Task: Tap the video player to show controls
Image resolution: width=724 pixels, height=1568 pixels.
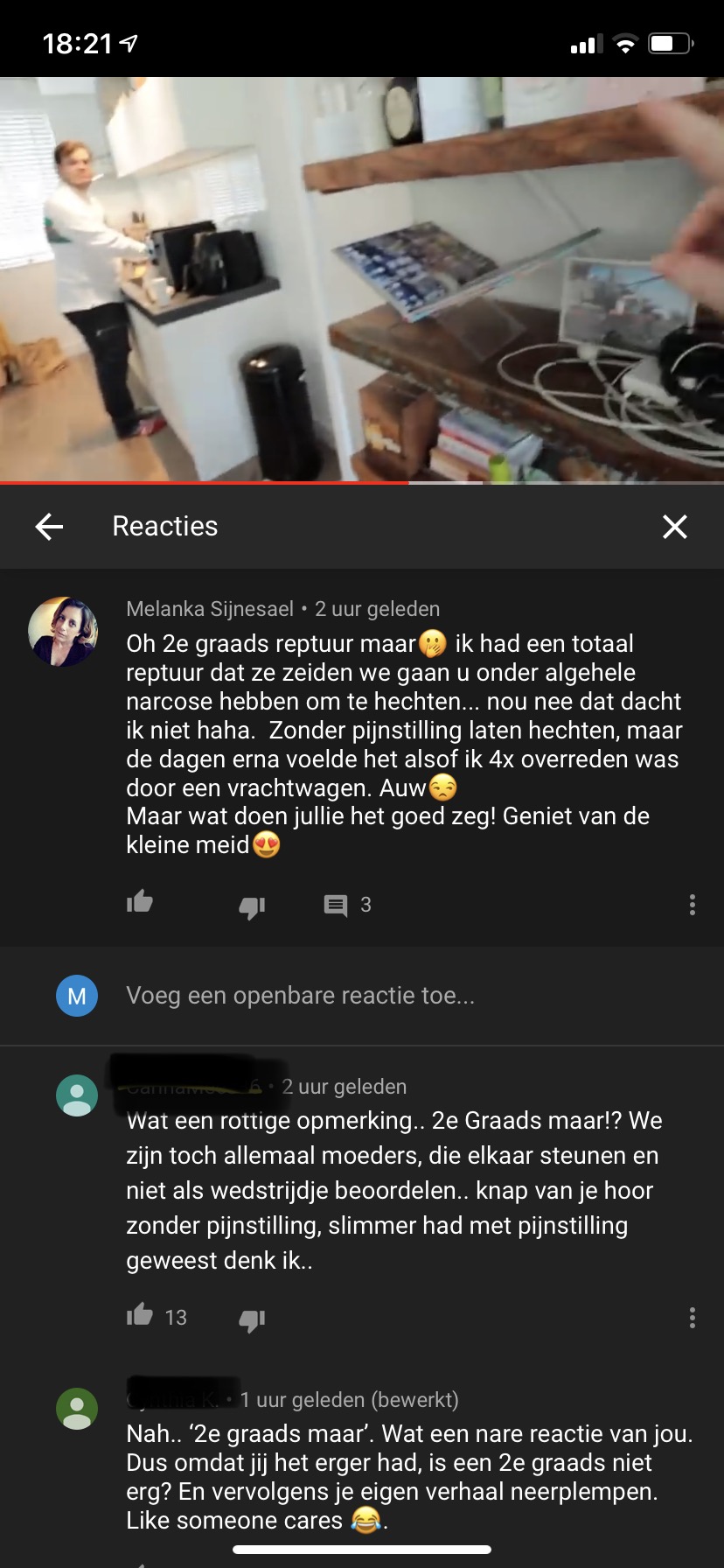Action: pyautogui.click(x=362, y=278)
